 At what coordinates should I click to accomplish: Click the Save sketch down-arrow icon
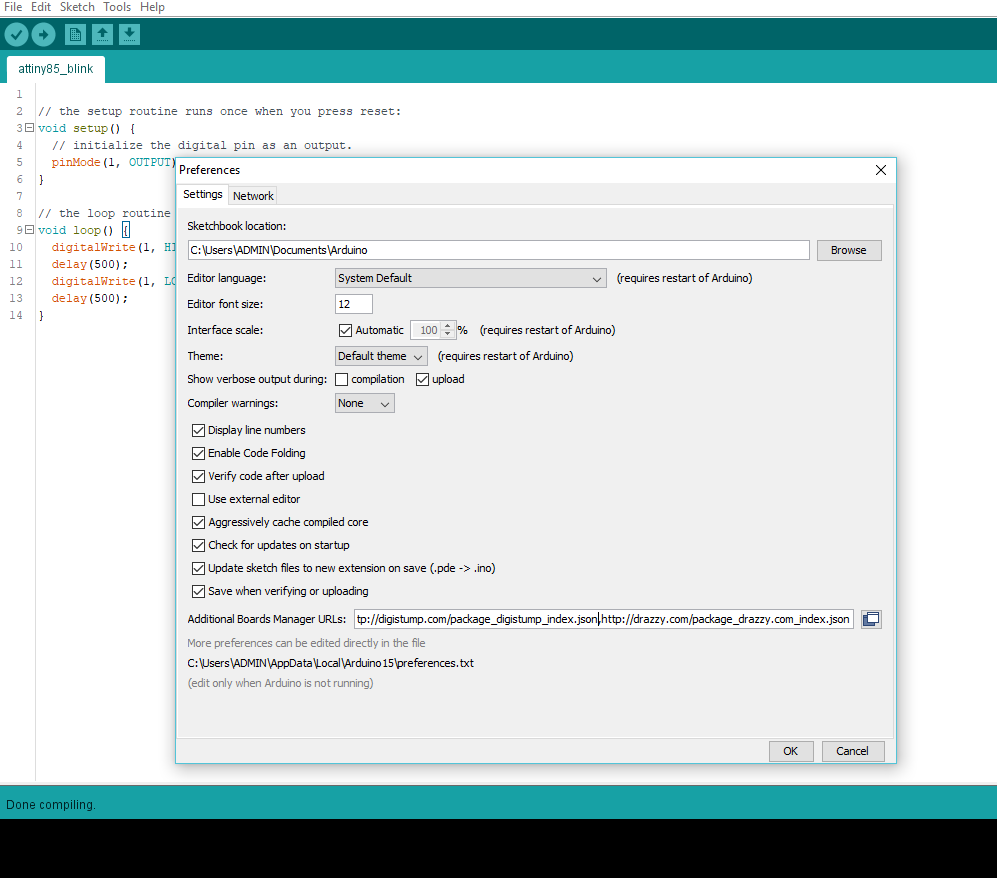click(x=129, y=34)
